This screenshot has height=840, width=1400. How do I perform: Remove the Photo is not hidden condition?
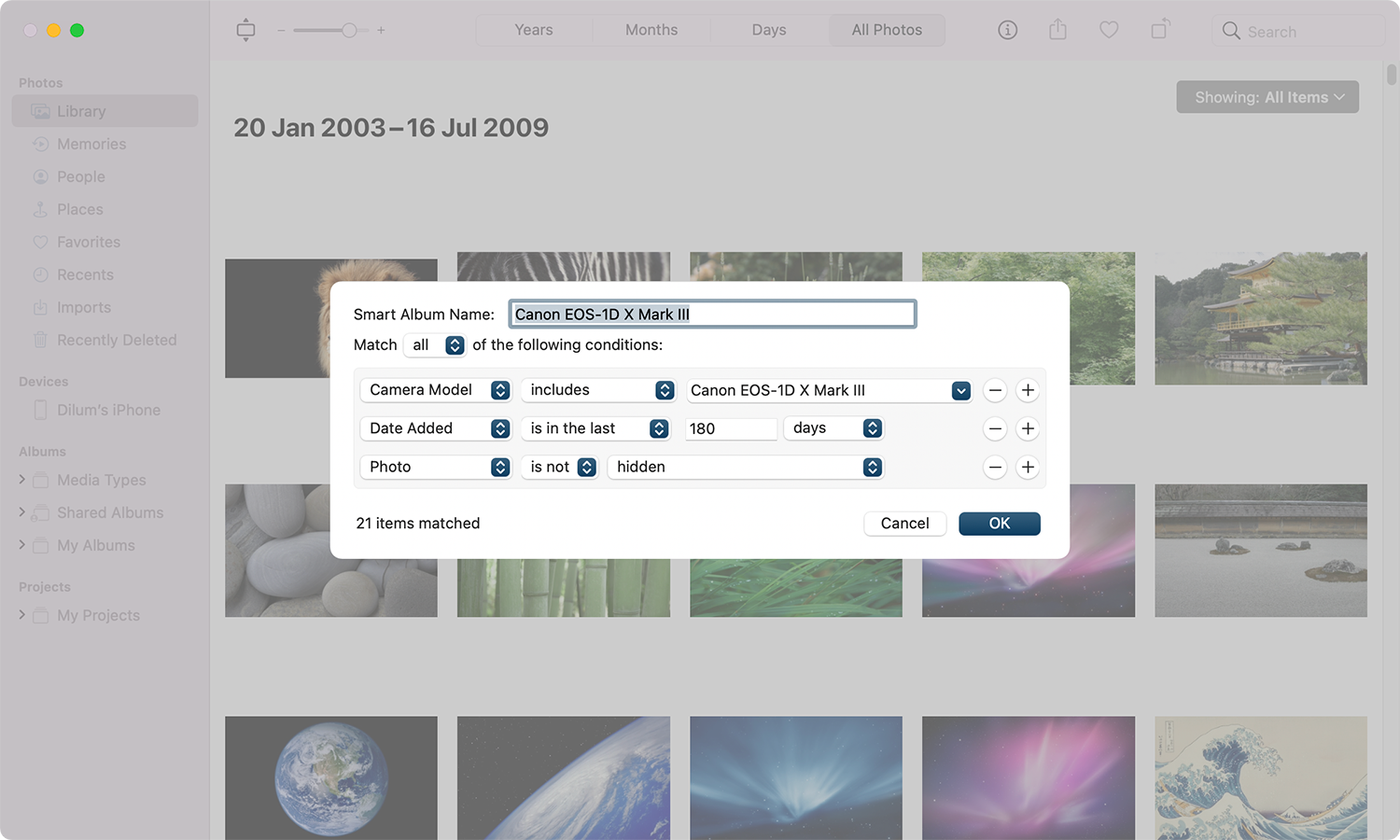[x=995, y=468]
